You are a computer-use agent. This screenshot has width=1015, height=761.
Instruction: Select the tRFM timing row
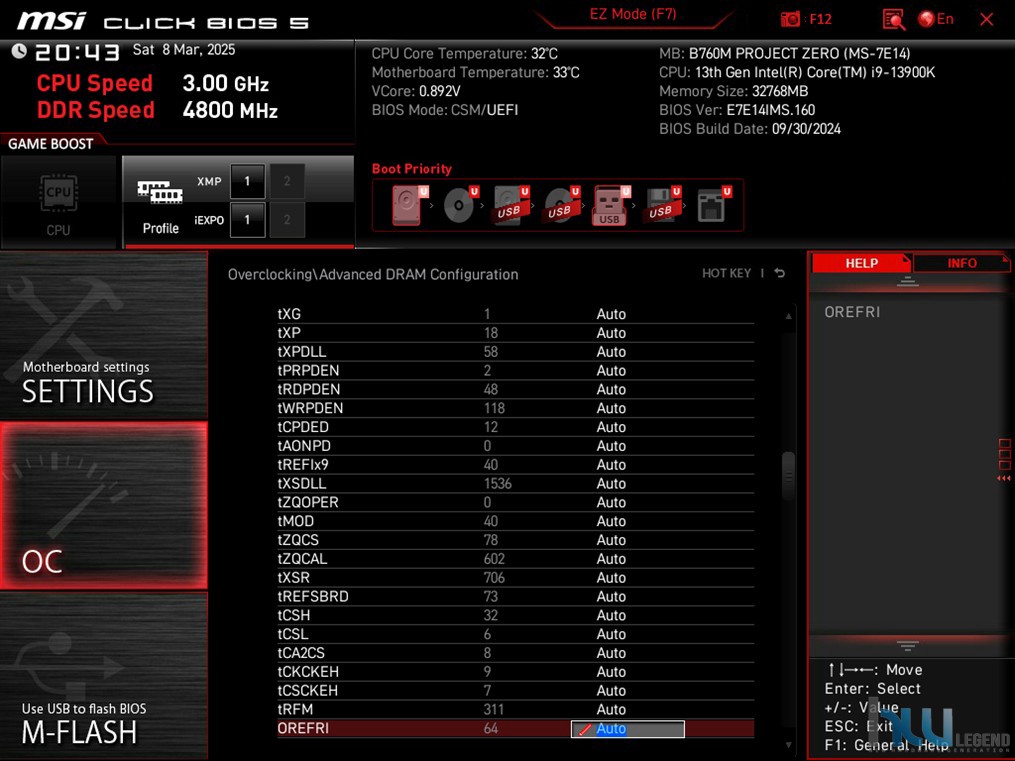515,709
